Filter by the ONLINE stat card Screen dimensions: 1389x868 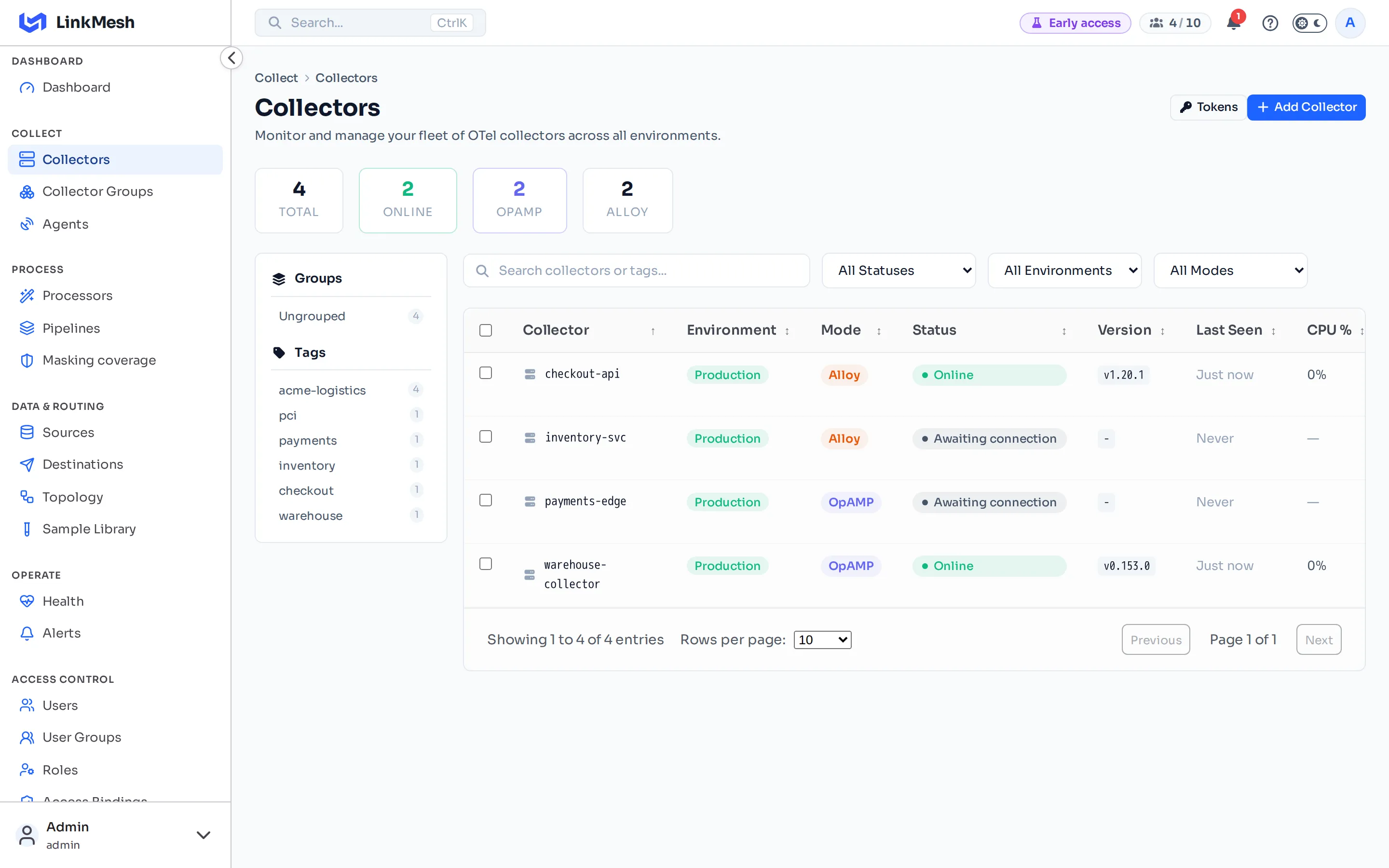408,200
